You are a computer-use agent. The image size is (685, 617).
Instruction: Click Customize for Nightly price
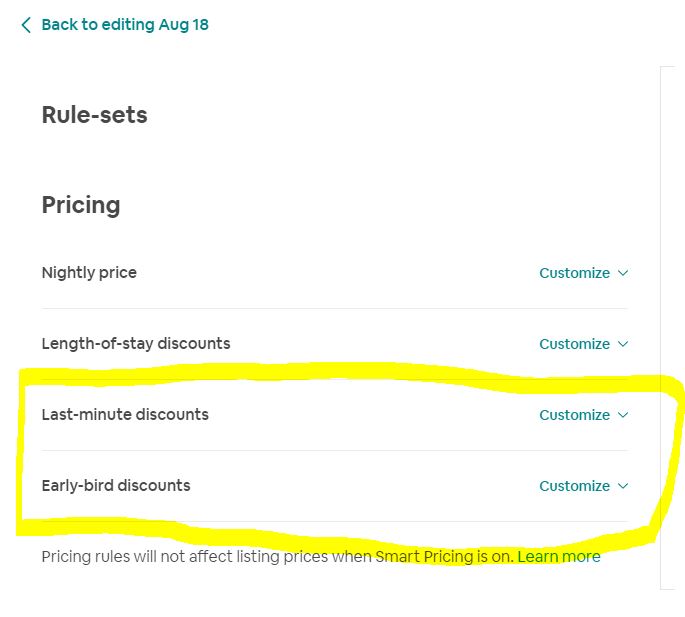pyautogui.click(x=574, y=273)
